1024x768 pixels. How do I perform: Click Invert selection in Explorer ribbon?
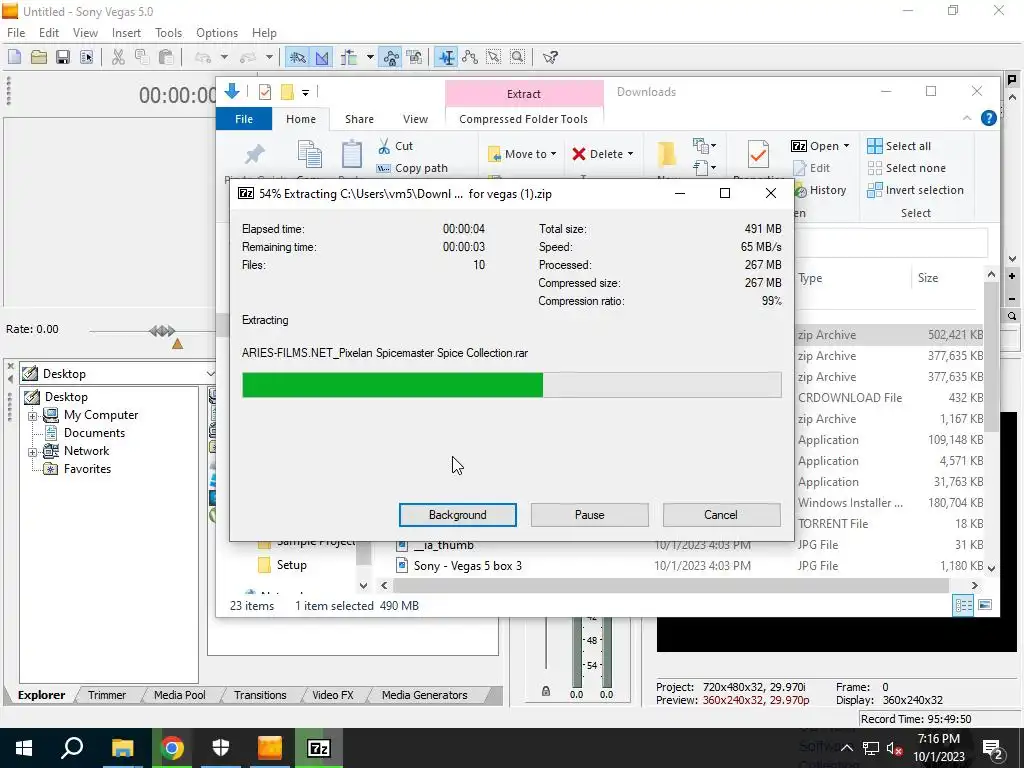click(915, 190)
